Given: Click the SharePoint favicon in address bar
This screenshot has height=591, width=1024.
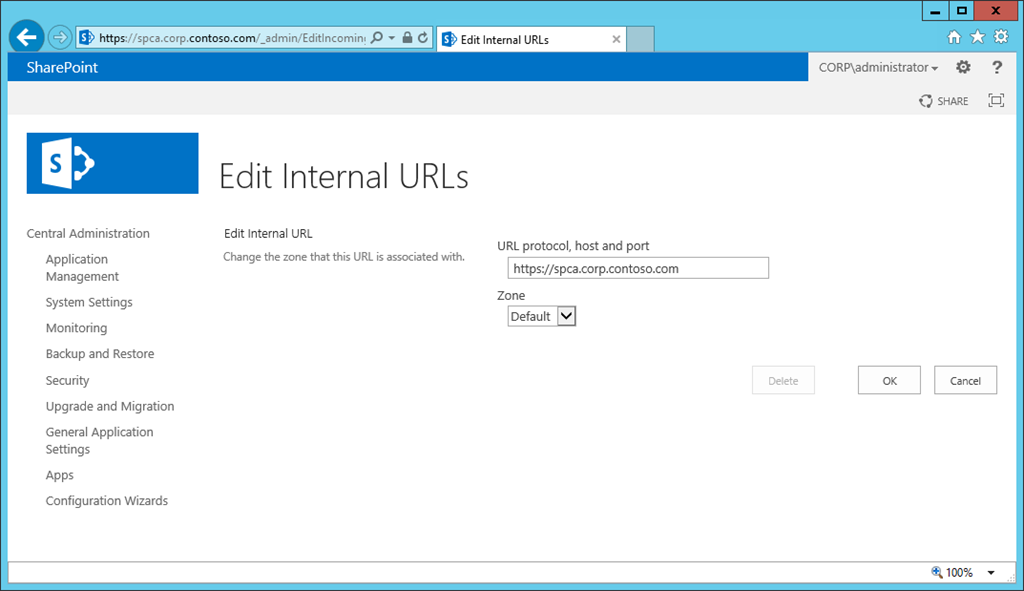Looking at the screenshot, I should click(87, 38).
